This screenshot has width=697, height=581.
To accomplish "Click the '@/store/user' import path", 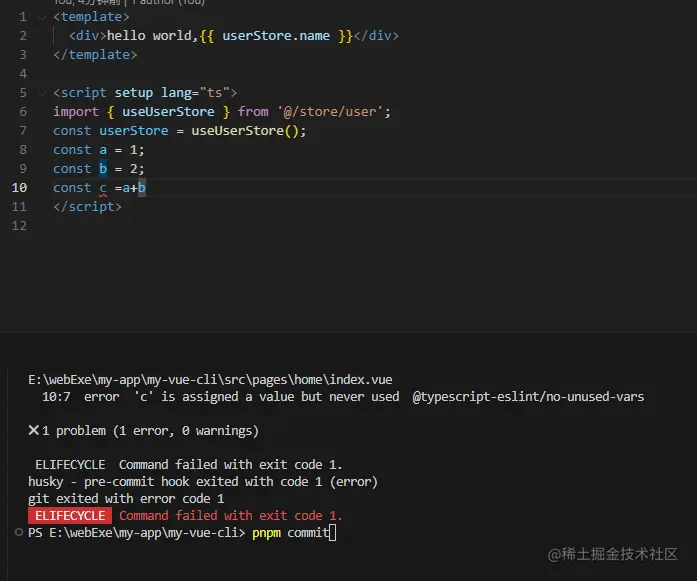I will pyautogui.click(x=330, y=112).
